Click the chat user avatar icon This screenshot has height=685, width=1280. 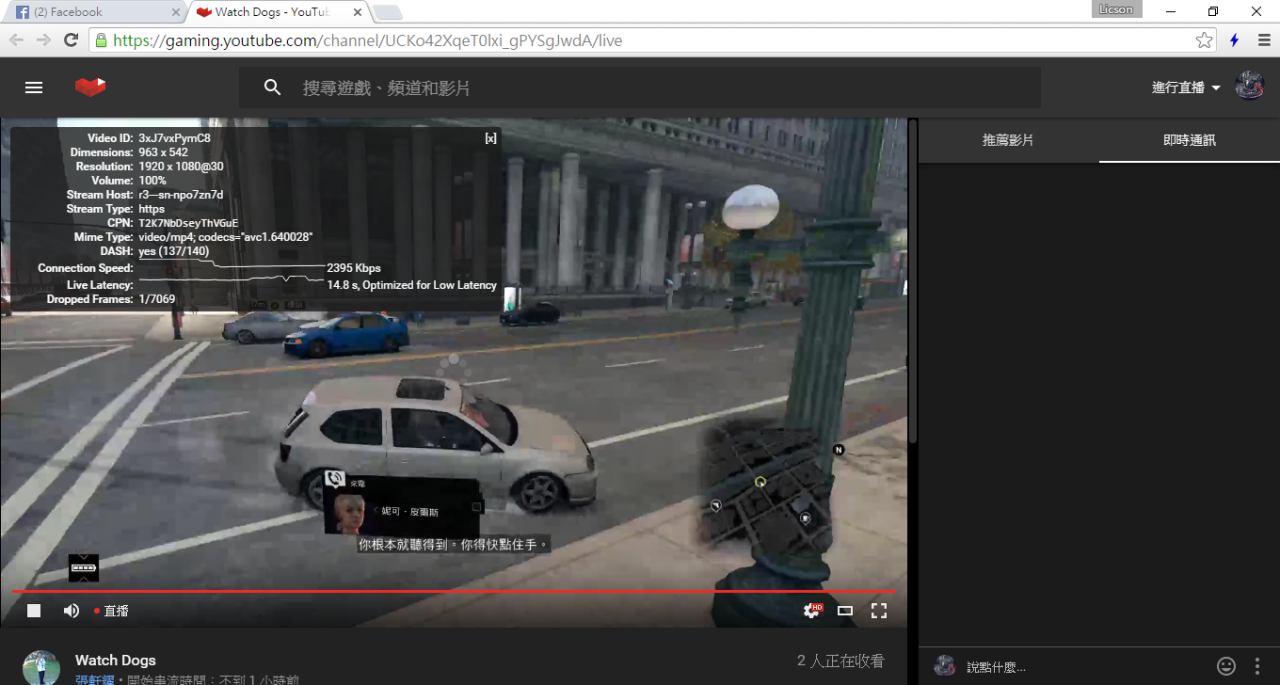pos(944,666)
